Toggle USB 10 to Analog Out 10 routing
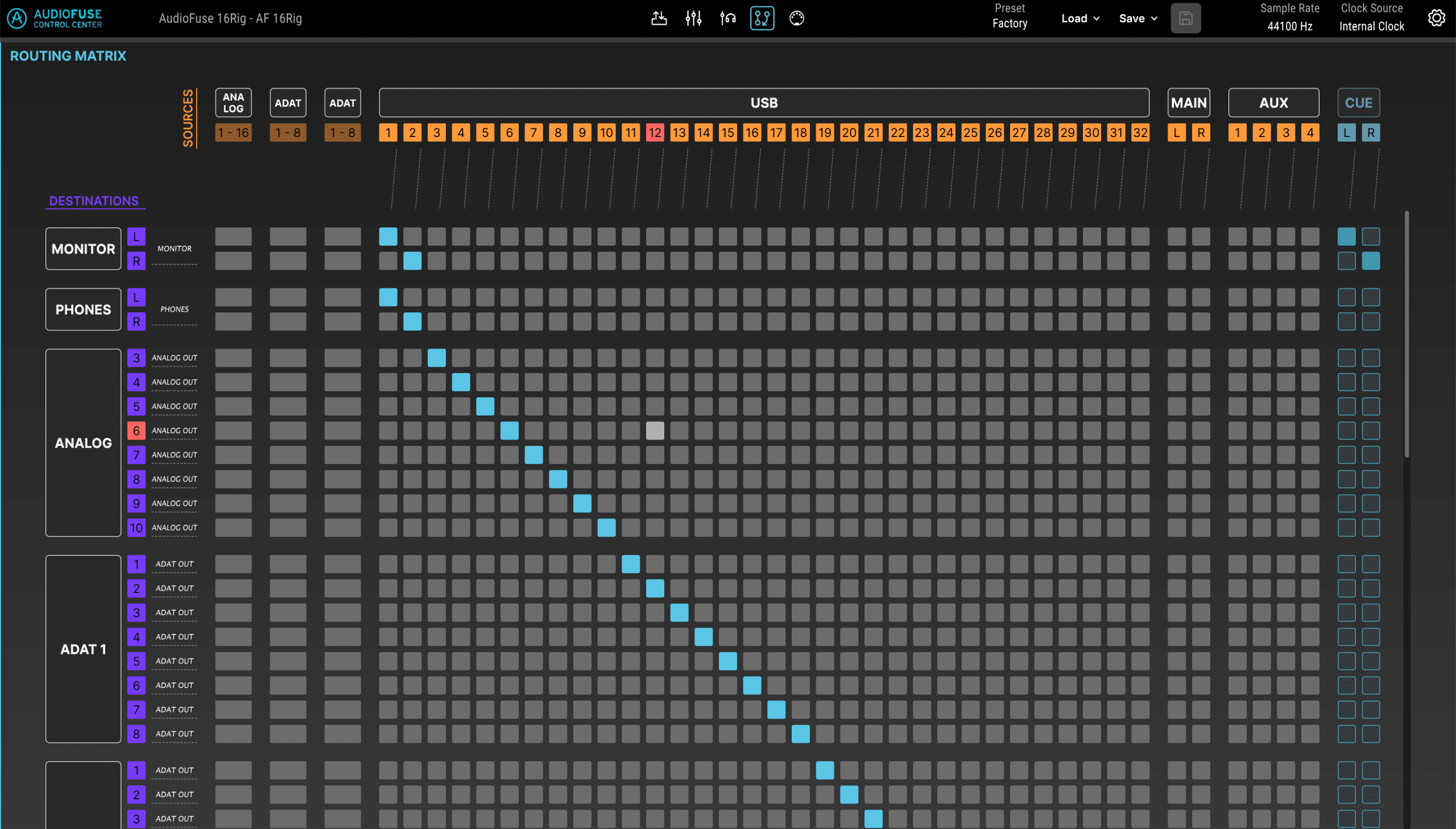This screenshot has height=829, width=1456. pyautogui.click(x=606, y=528)
